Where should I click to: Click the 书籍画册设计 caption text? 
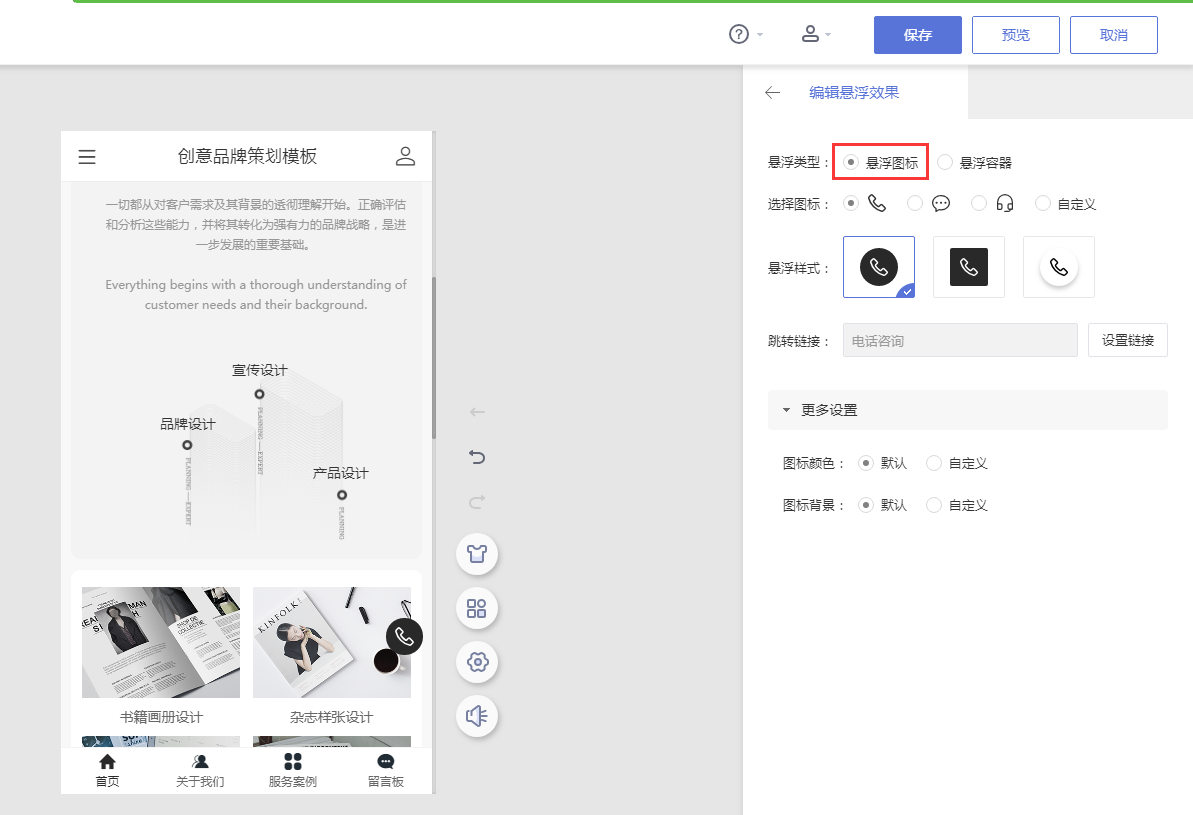click(161, 717)
